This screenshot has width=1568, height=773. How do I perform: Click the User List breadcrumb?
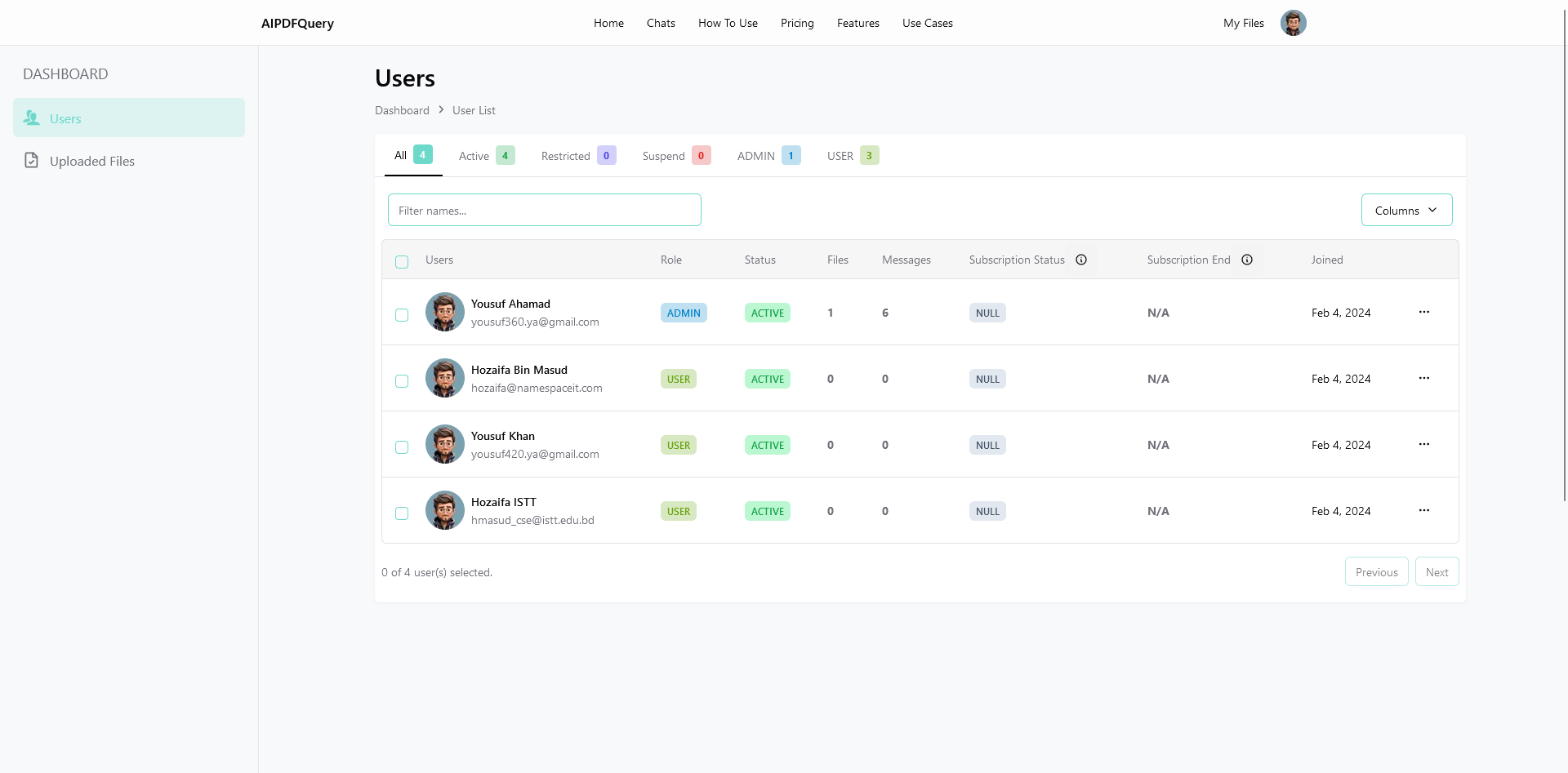[474, 110]
